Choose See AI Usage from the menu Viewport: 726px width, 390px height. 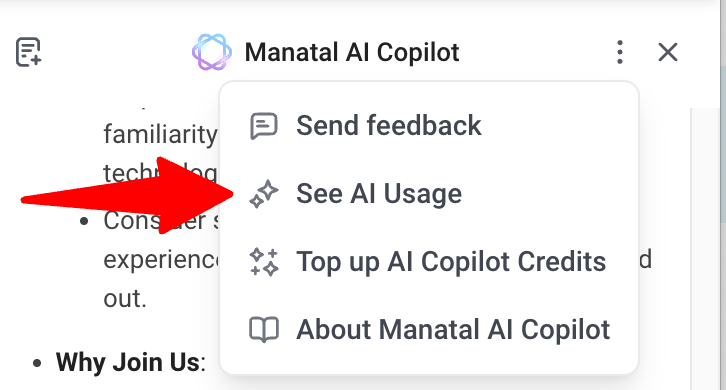[429, 194]
